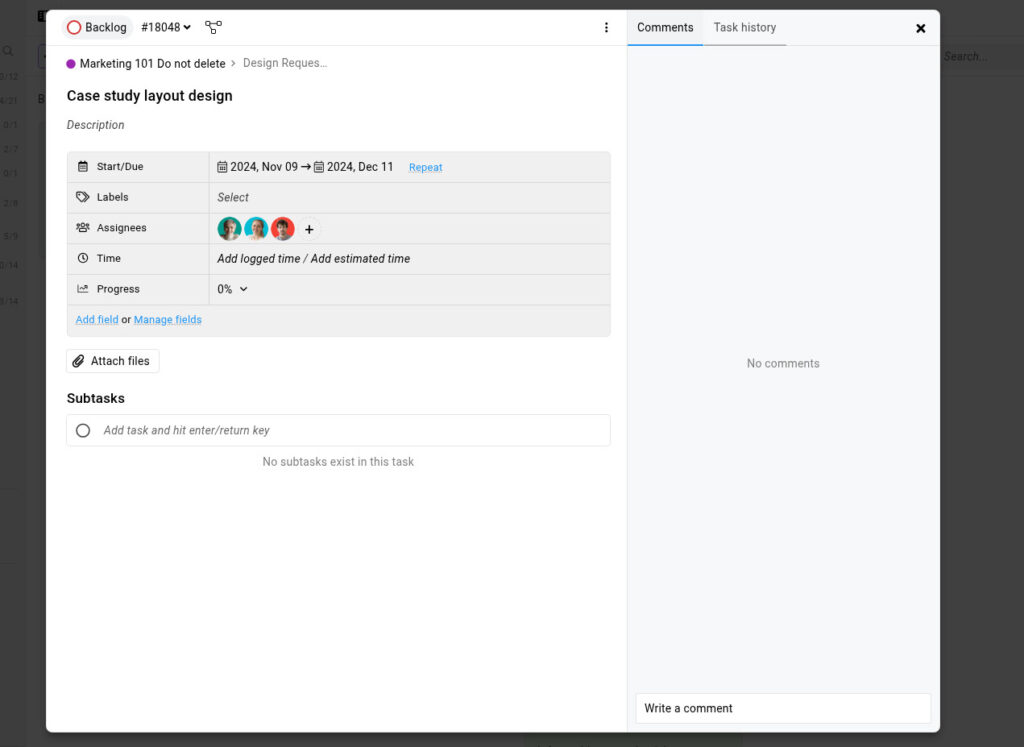Image resolution: width=1024 pixels, height=747 pixels.
Task: Open the Labels Select dropdown
Action: [x=233, y=197]
